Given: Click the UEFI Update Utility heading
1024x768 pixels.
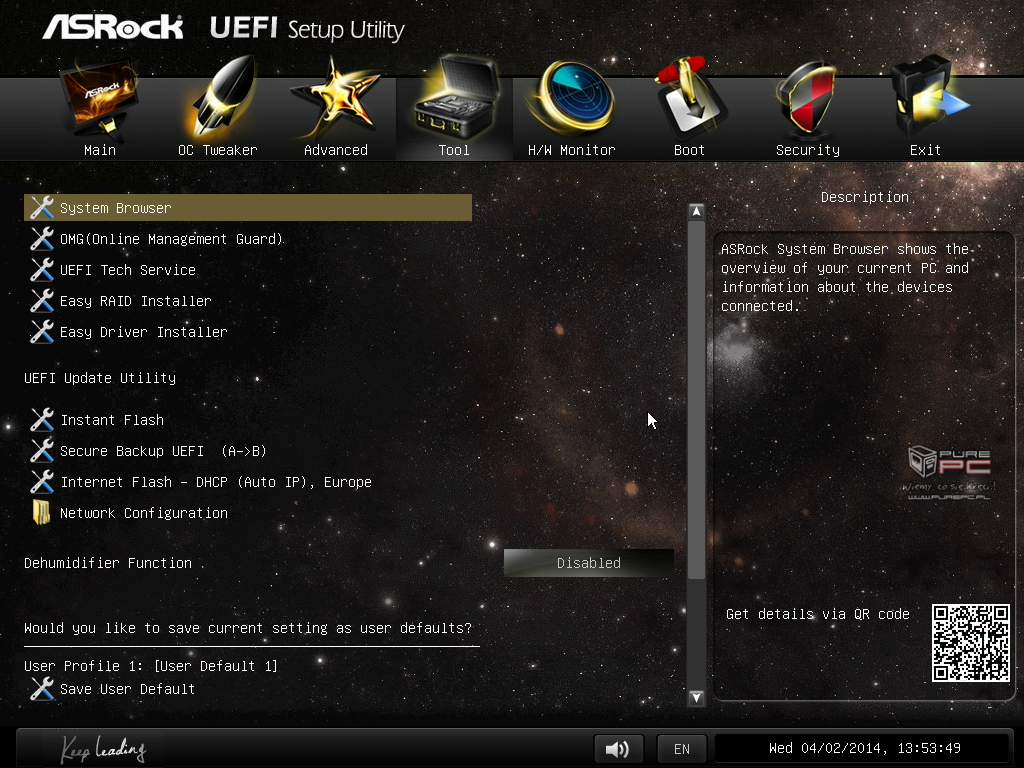Looking at the screenshot, I should [x=100, y=378].
